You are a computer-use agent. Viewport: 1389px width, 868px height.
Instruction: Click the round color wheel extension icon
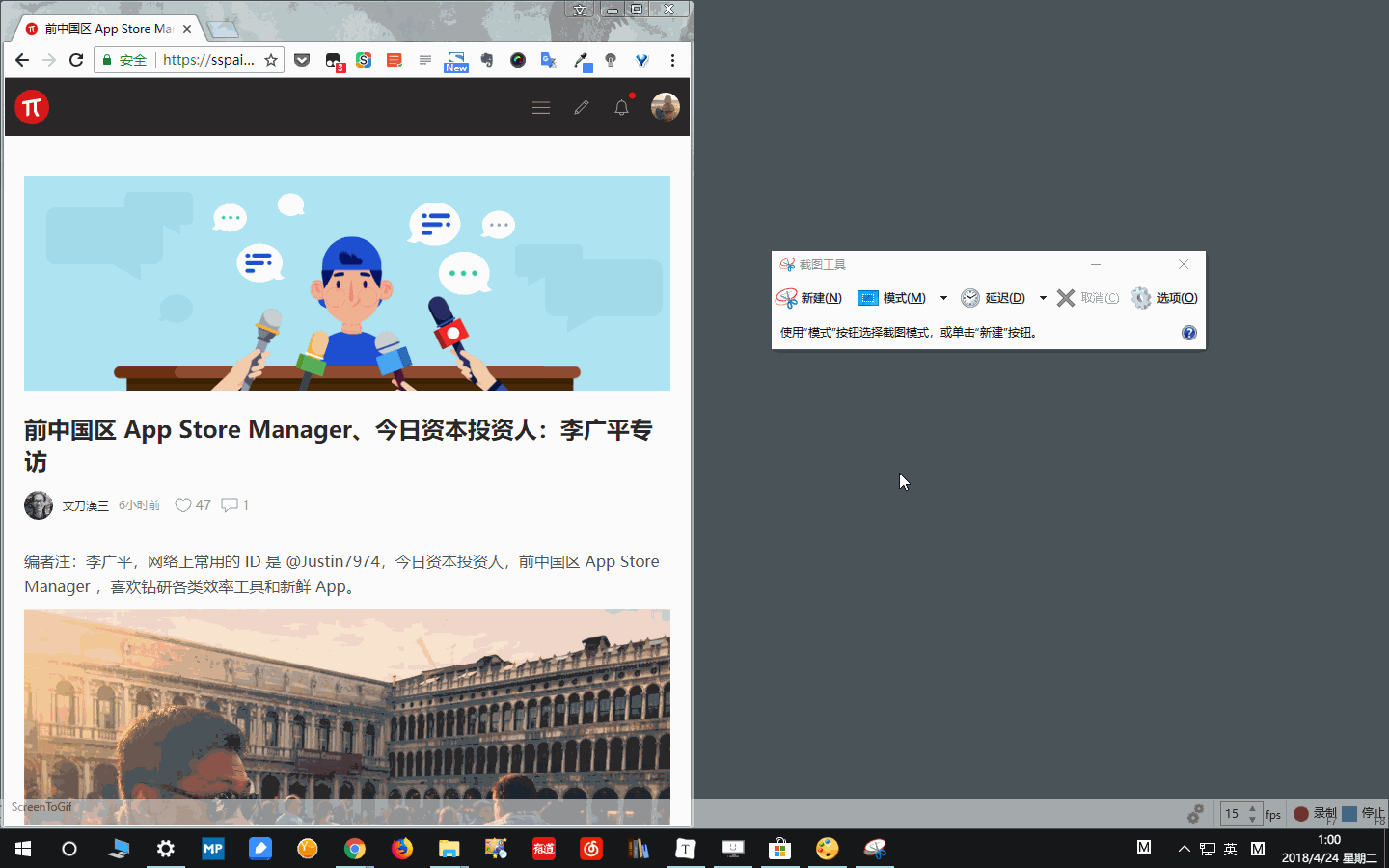pos(518,60)
